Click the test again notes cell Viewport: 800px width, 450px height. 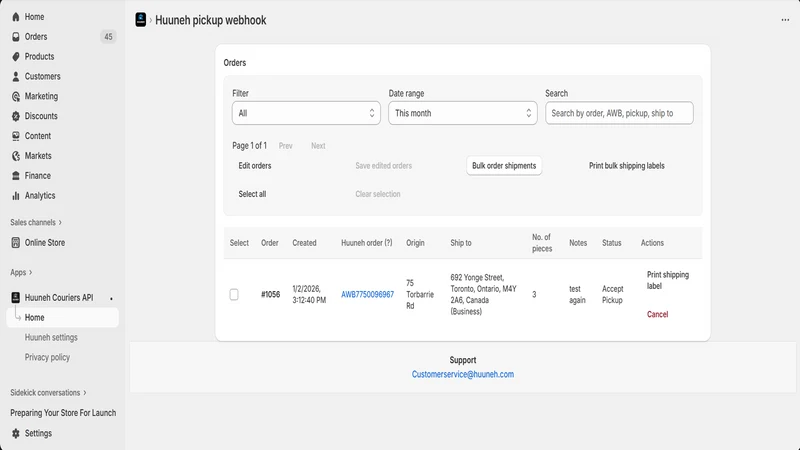pyautogui.click(x=577, y=294)
